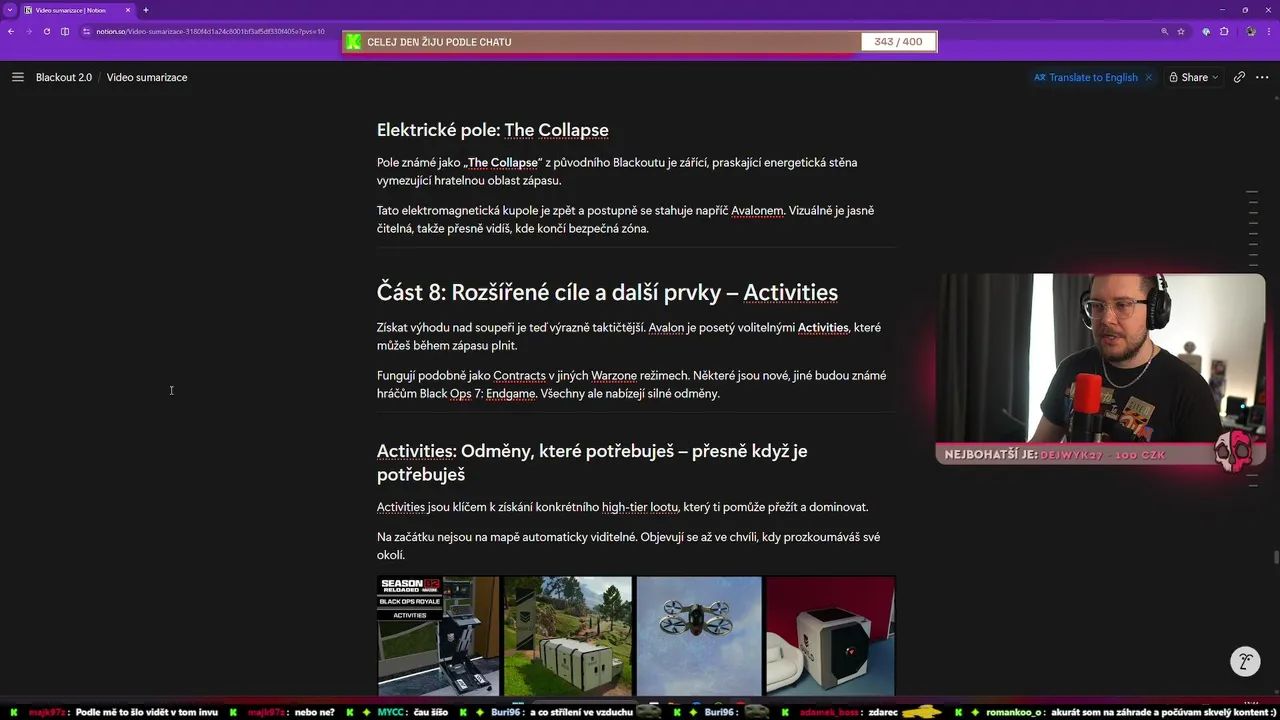Open the tab search dropdown arrow
This screenshot has width=1280, height=720.
point(9,10)
